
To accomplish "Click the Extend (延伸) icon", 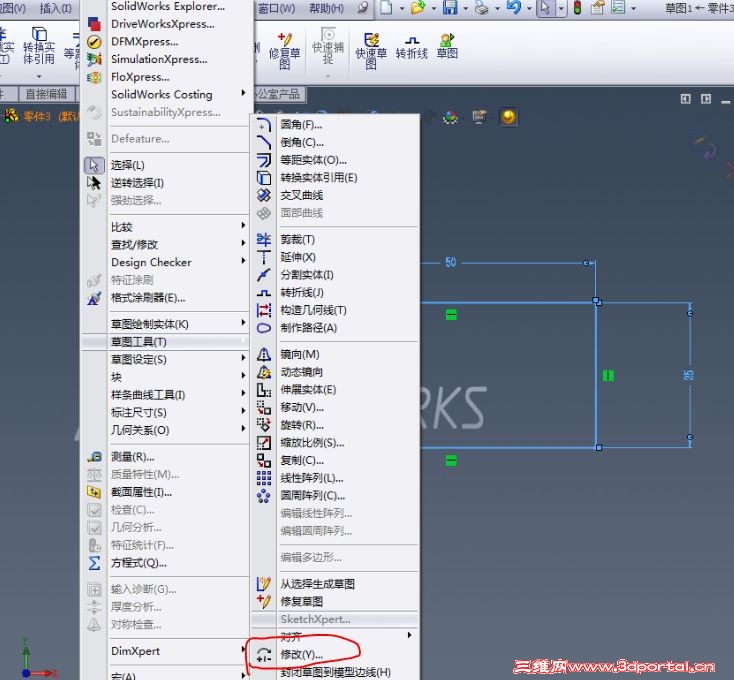I will 264,257.
